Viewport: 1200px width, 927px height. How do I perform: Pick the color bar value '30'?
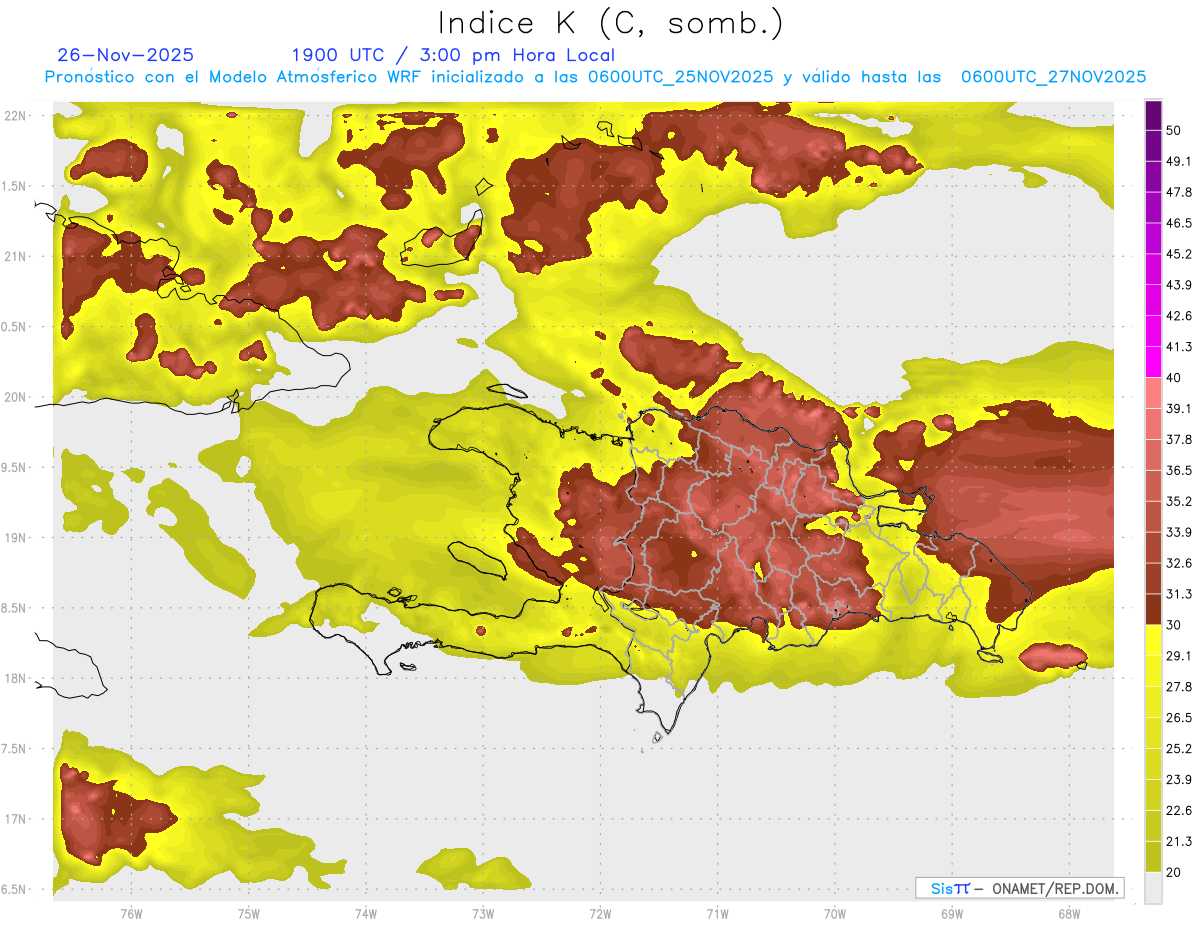point(1175,625)
